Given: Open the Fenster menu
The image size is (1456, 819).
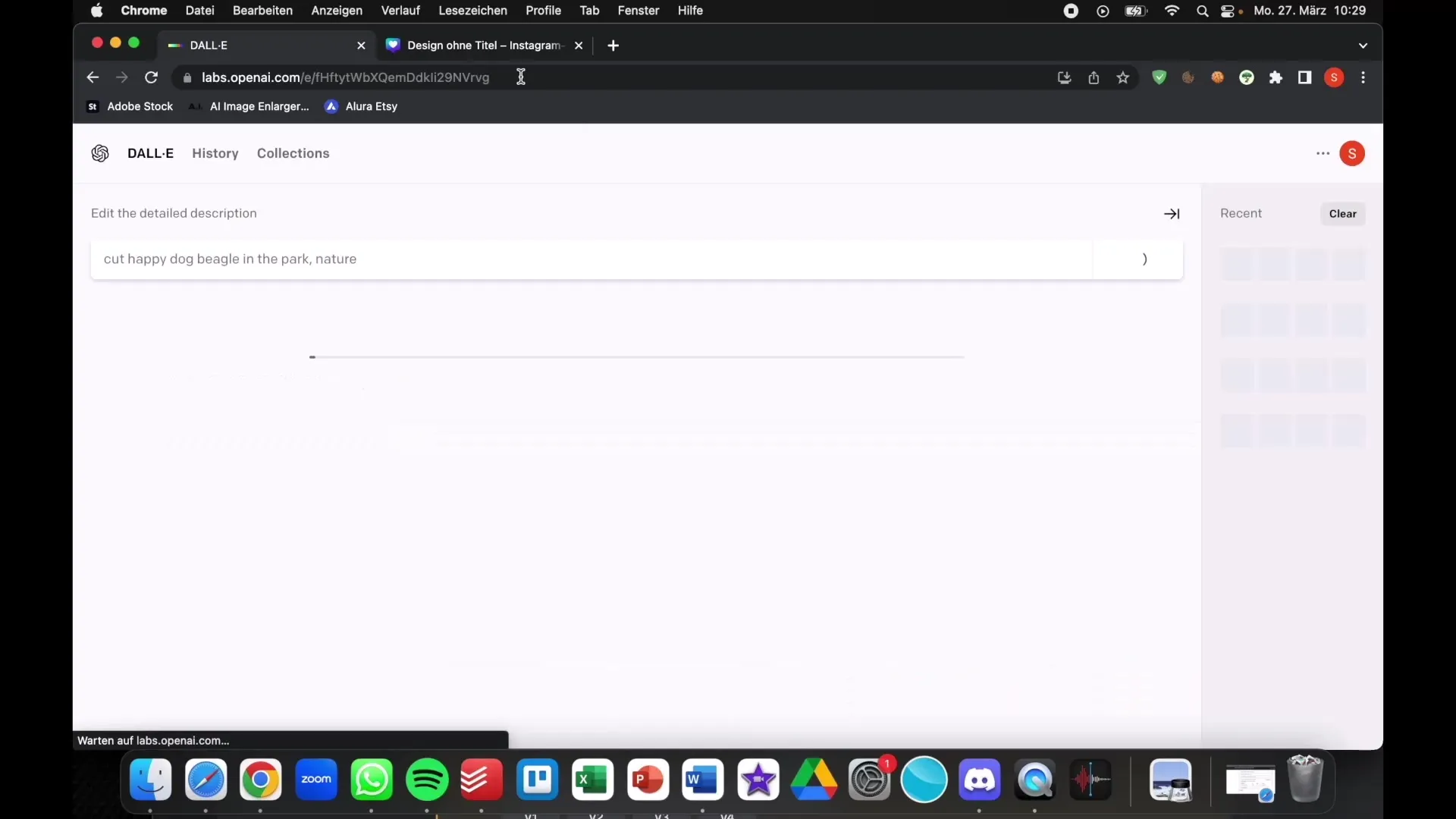Looking at the screenshot, I should tap(639, 11).
